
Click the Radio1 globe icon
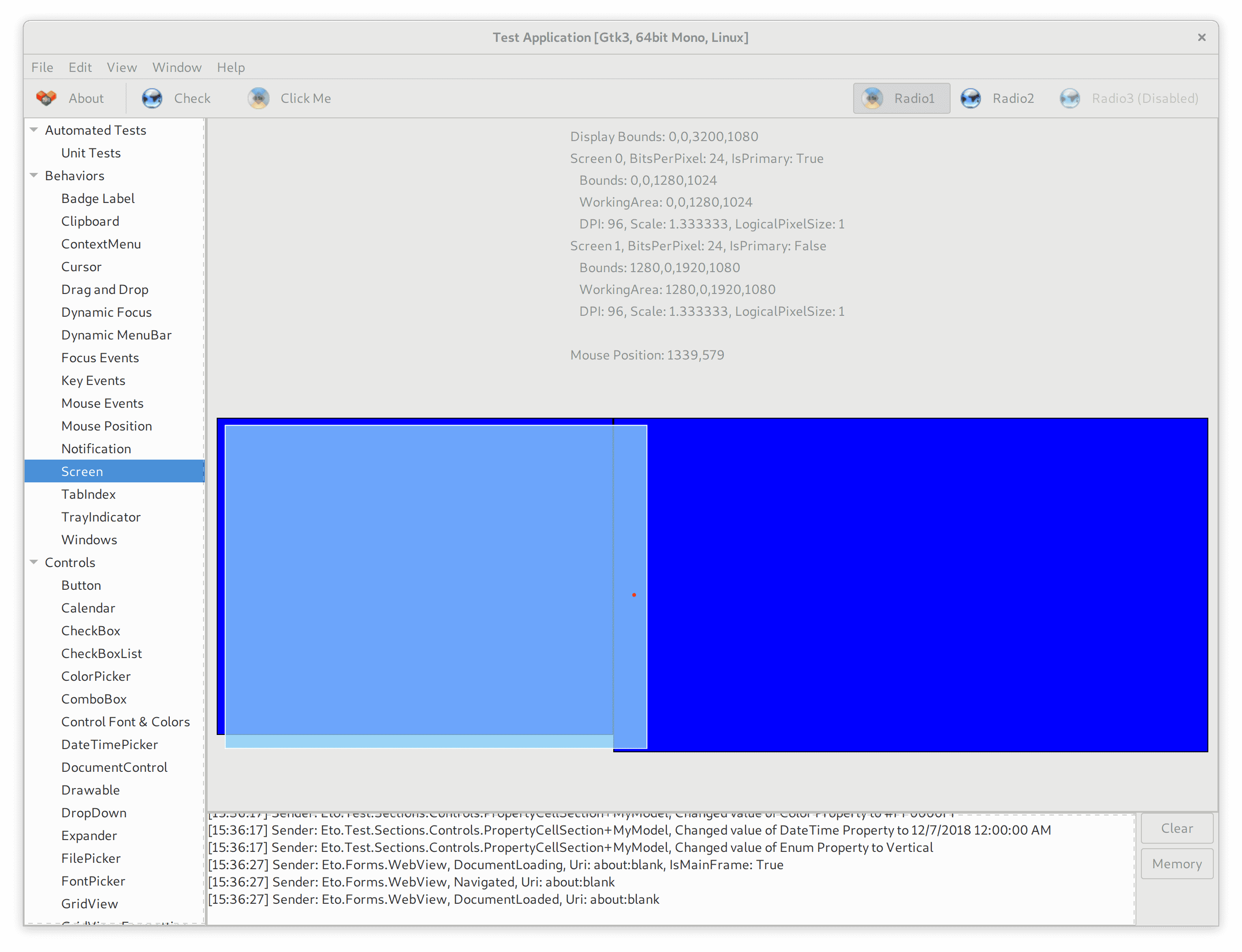872,97
